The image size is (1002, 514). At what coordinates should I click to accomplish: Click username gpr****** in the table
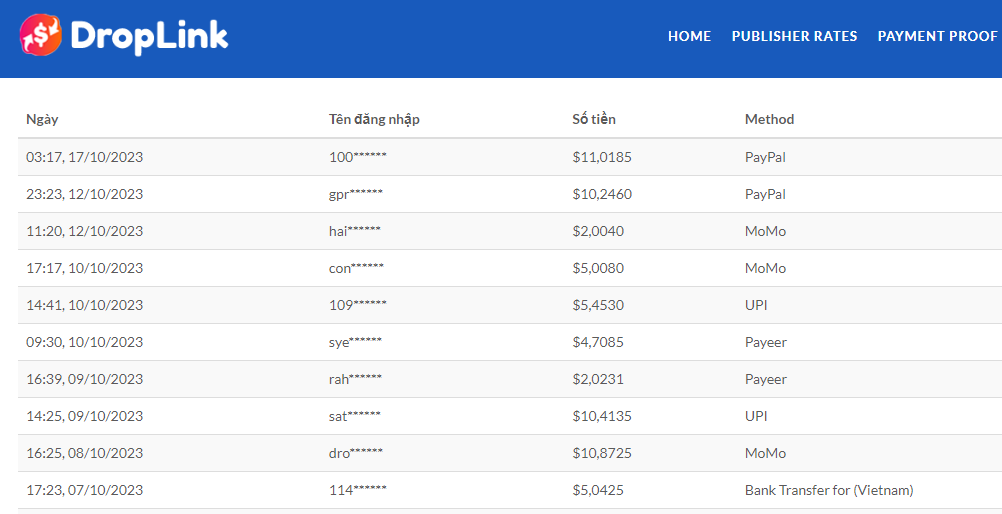[356, 194]
